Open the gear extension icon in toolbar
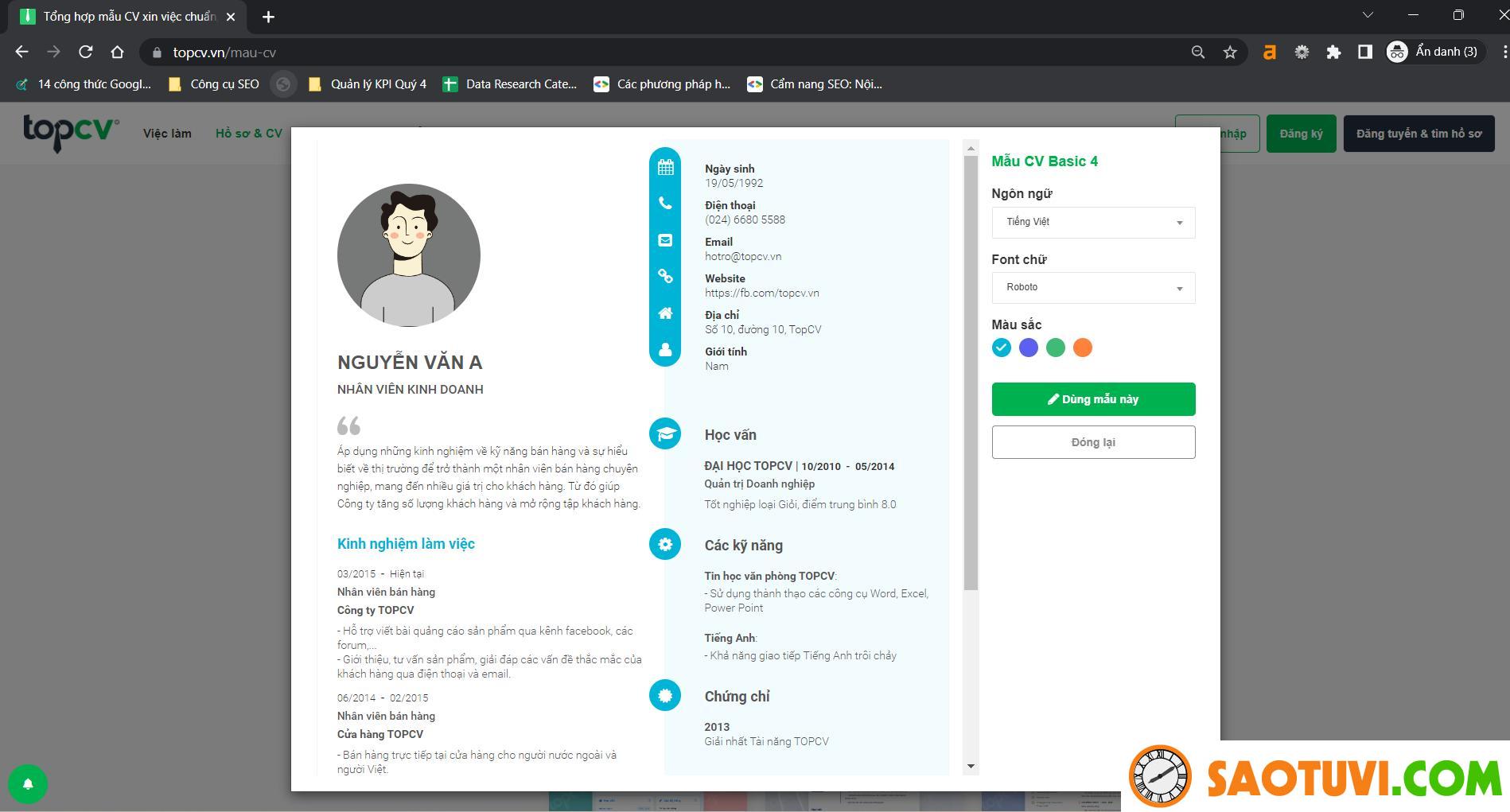 (x=1302, y=52)
